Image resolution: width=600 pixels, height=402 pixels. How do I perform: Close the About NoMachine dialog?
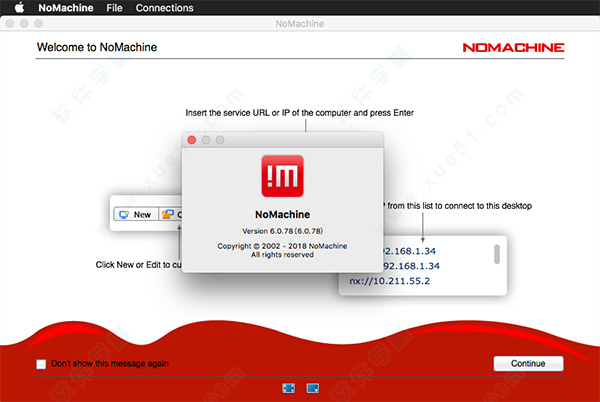pos(192,140)
